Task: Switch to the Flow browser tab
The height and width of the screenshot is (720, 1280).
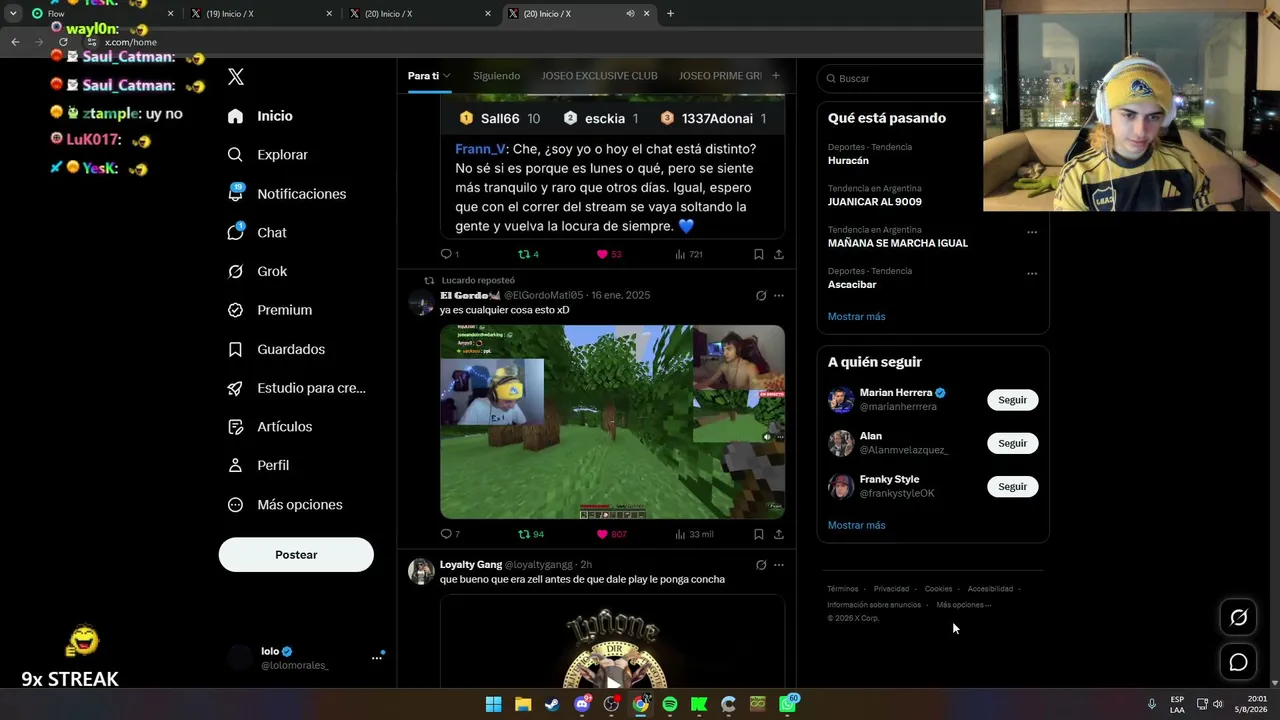Action: pos(102,14)
